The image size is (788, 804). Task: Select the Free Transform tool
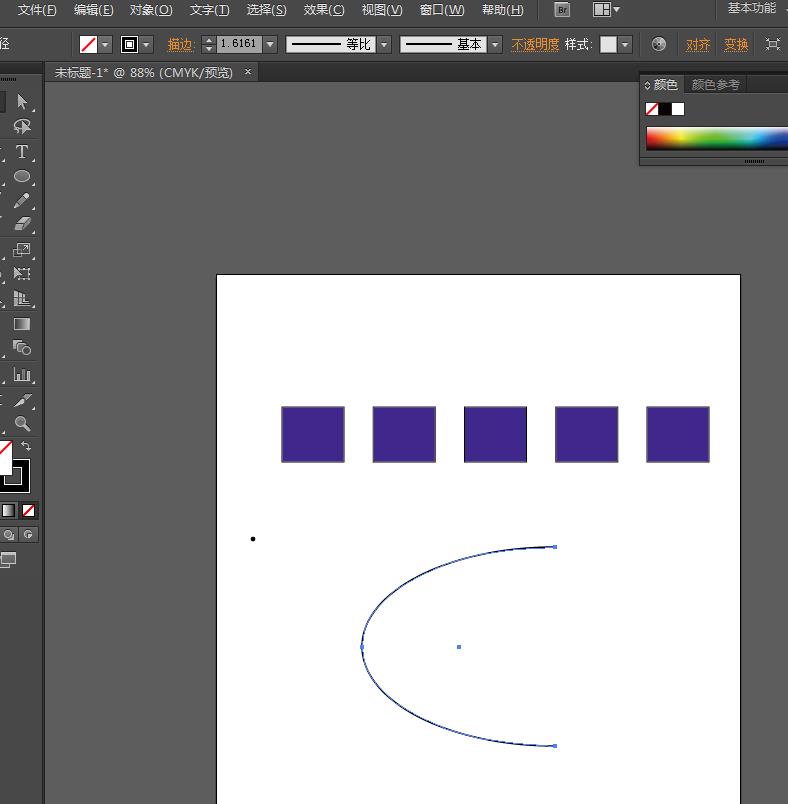pyautogui.click(x=22, y=274)
